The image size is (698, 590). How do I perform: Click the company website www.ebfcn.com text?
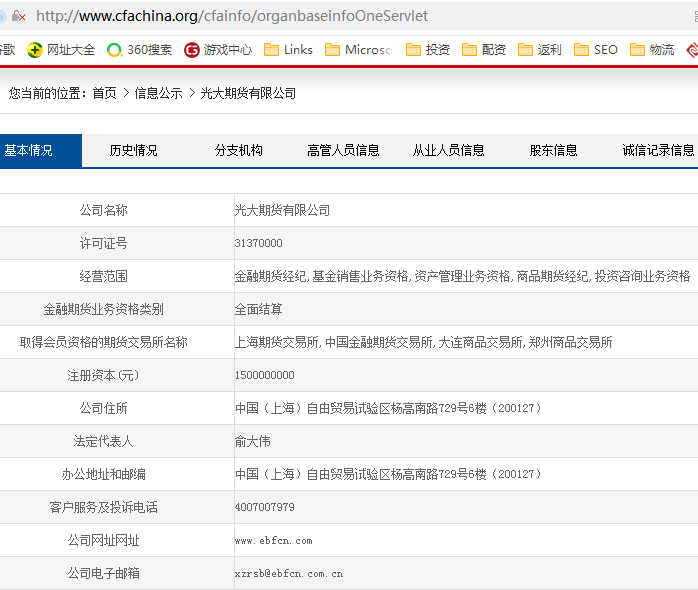(x=273, y=541)
